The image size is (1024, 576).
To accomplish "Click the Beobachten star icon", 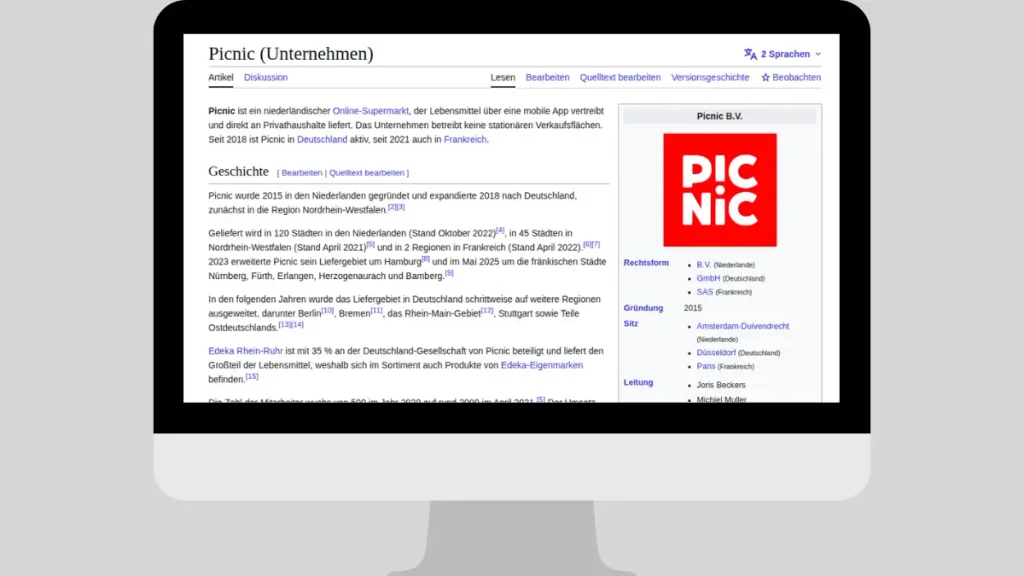I will pyautogui.click(x=765, y=77).
